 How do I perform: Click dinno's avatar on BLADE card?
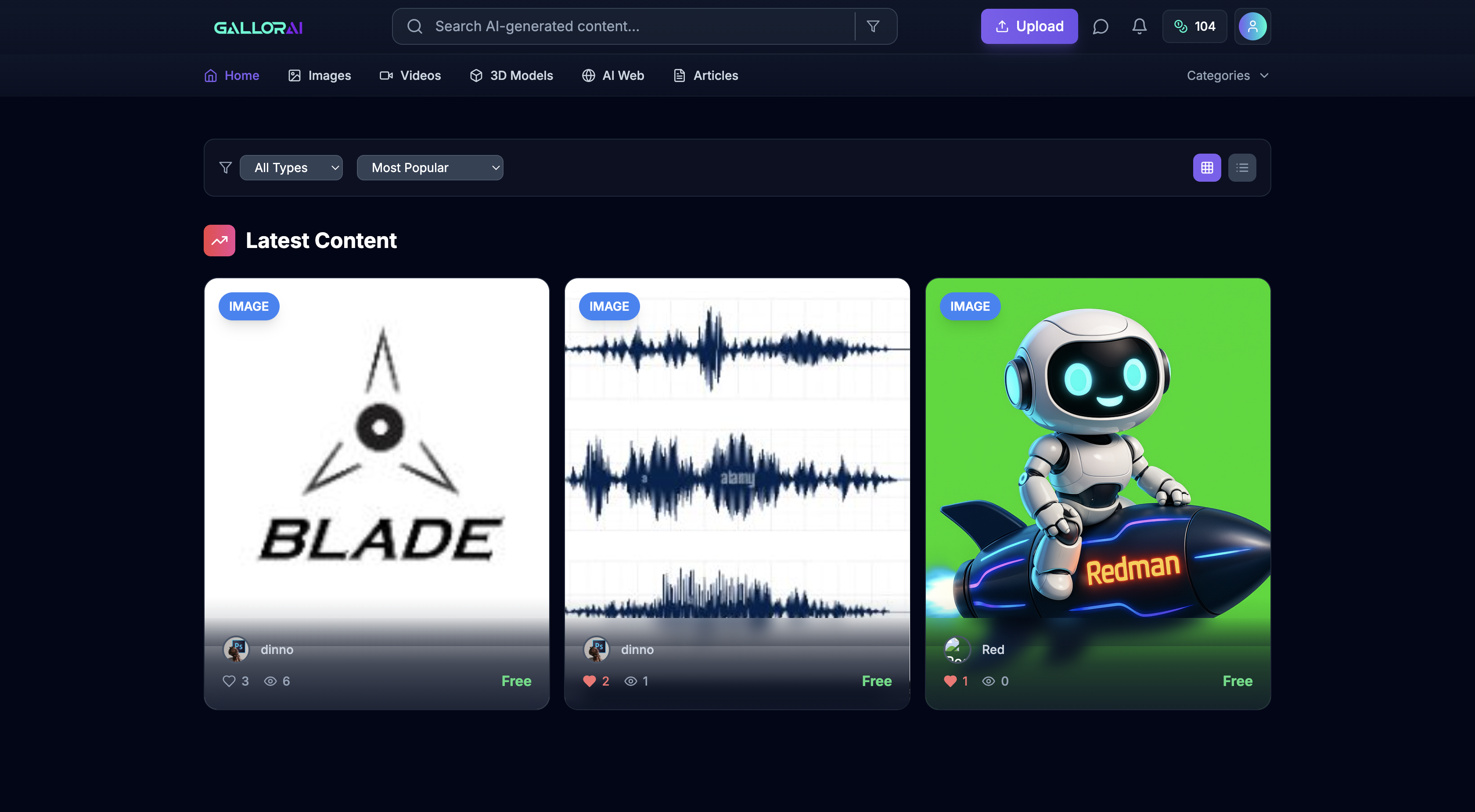(x=236, y=649)
